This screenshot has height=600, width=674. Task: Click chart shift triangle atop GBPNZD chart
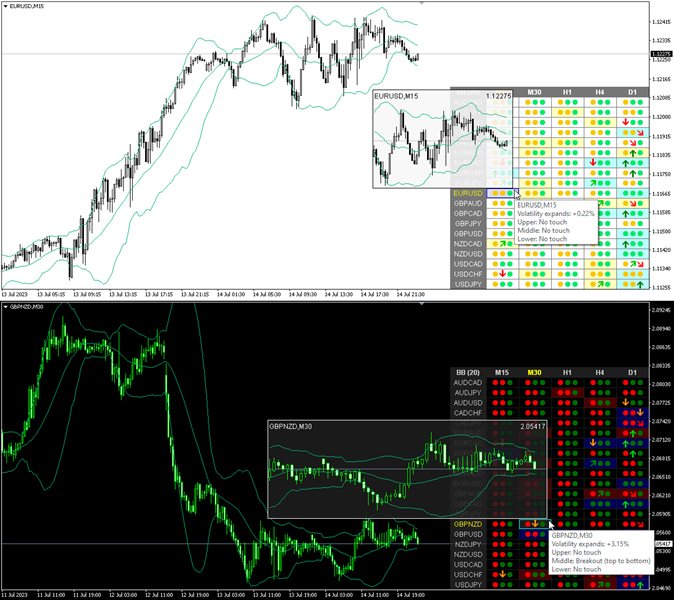pyautogui.click(x=422, y=303)
